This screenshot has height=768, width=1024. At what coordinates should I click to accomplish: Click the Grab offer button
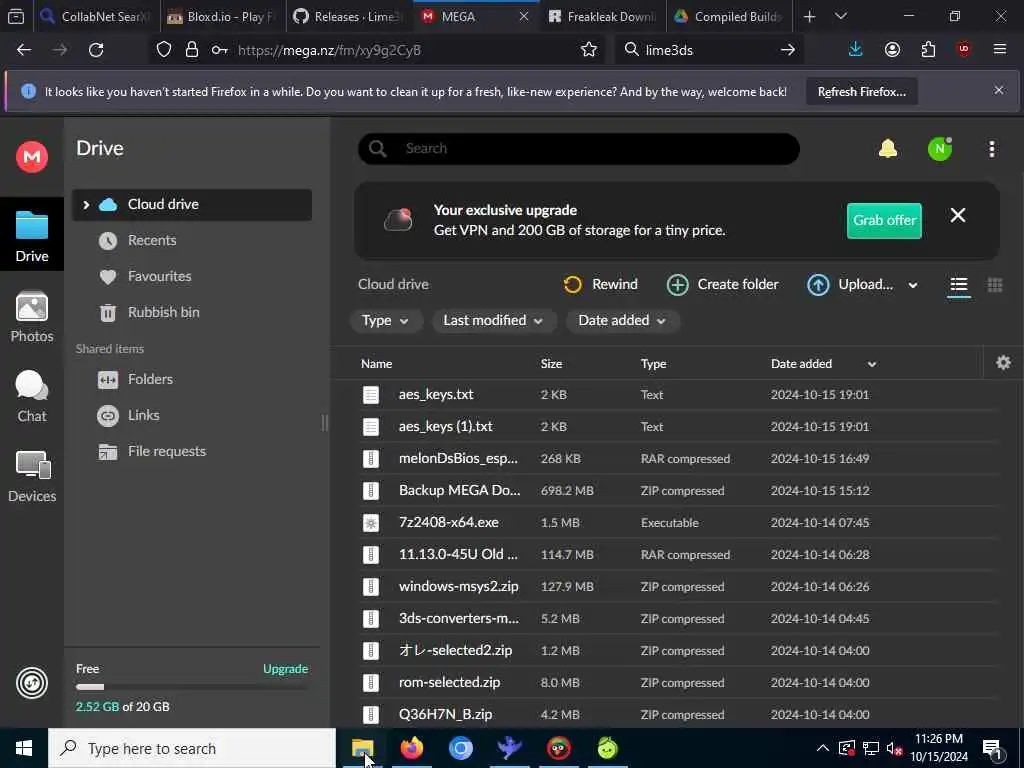tap(884, 221)
